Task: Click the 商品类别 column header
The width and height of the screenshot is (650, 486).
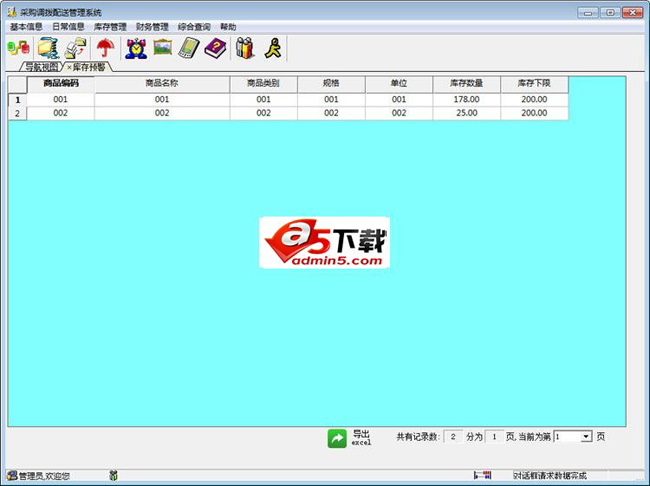Action: [263, 84]
